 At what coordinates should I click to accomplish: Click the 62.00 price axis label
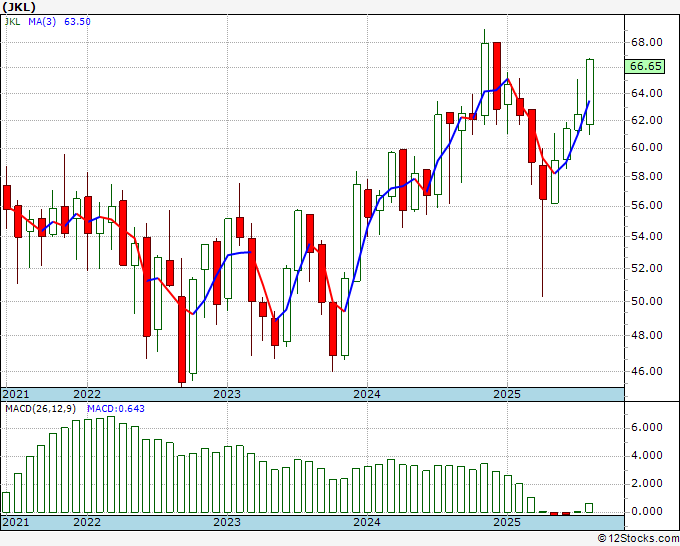[x=647, y=120]
